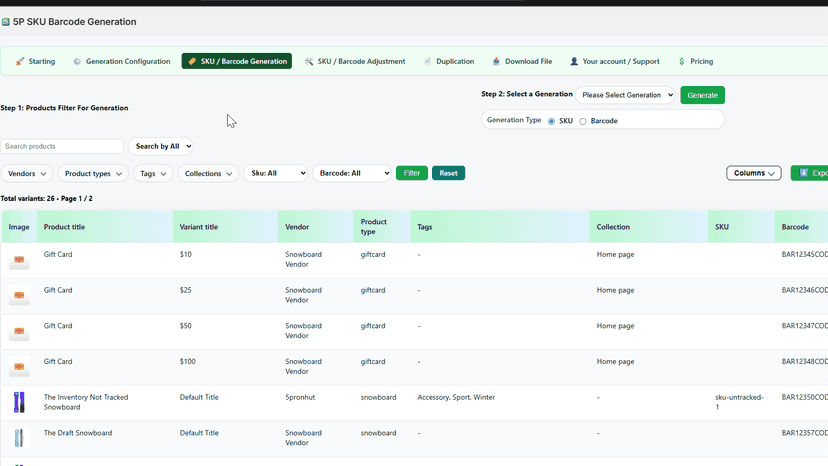828x466 pixels.
Task: Click the 5P SKU Barcode Generation app icon
Action: pos(6,22)
